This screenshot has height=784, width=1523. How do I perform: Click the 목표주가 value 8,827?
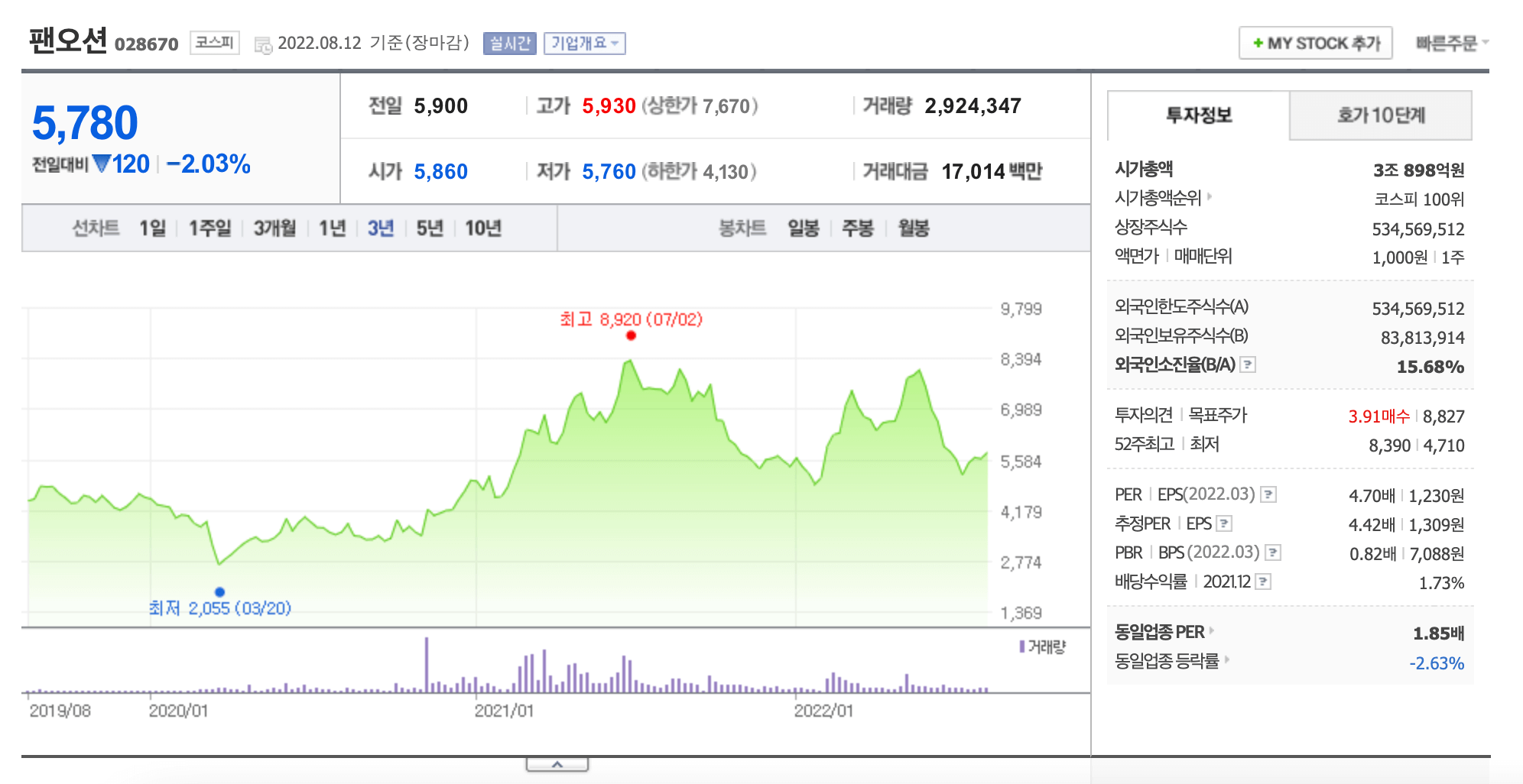(x=1443, y=416)
